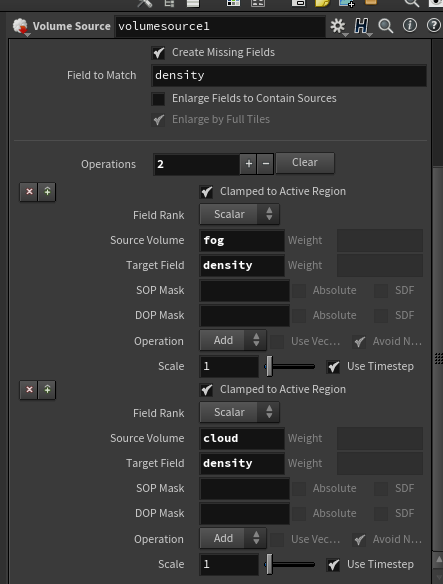Screen dimensions: 443x584
Task: Click Source Volume field containing cloud
Action: point(242,439)
